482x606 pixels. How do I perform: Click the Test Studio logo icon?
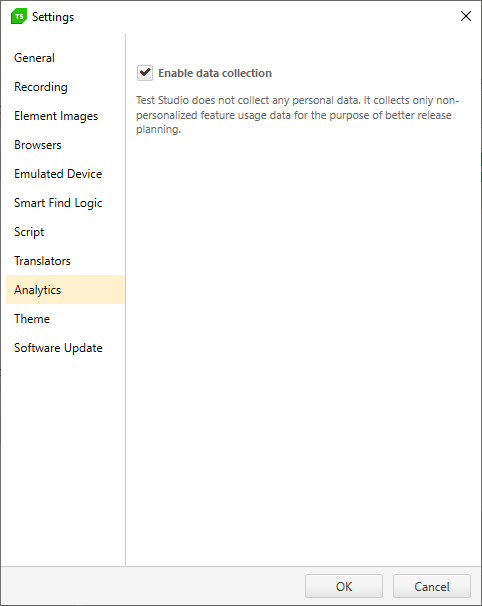19,16
